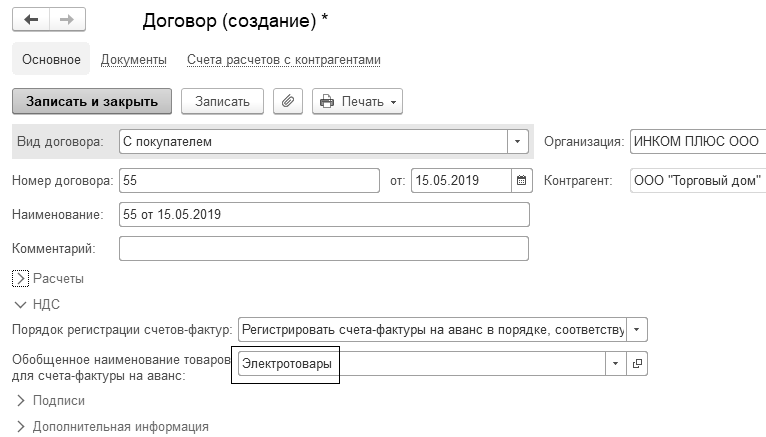Open the Порядок регистрации счетов-фактур dropdown
Viewport: 766px width, 437px height.
point(638,329)
